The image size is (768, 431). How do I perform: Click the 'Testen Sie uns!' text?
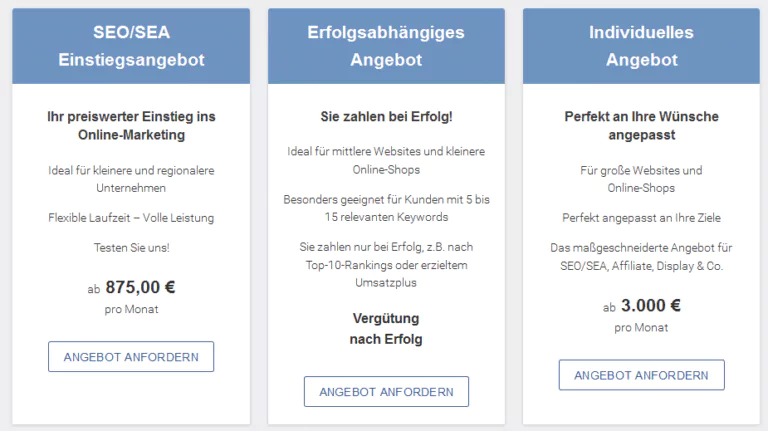tap(131, 247)
